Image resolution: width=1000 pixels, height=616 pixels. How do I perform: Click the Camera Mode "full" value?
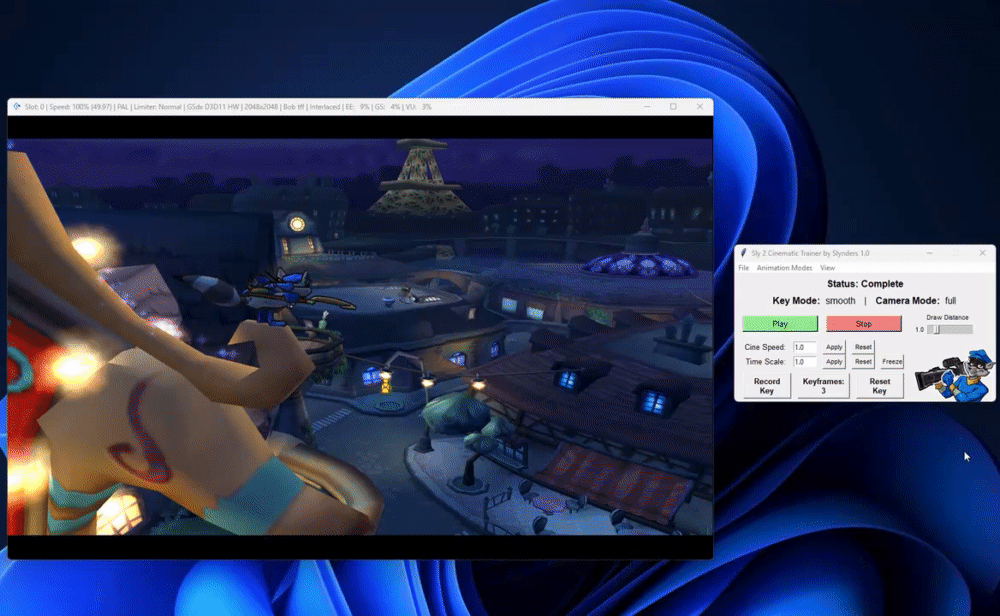pos(950,300)
